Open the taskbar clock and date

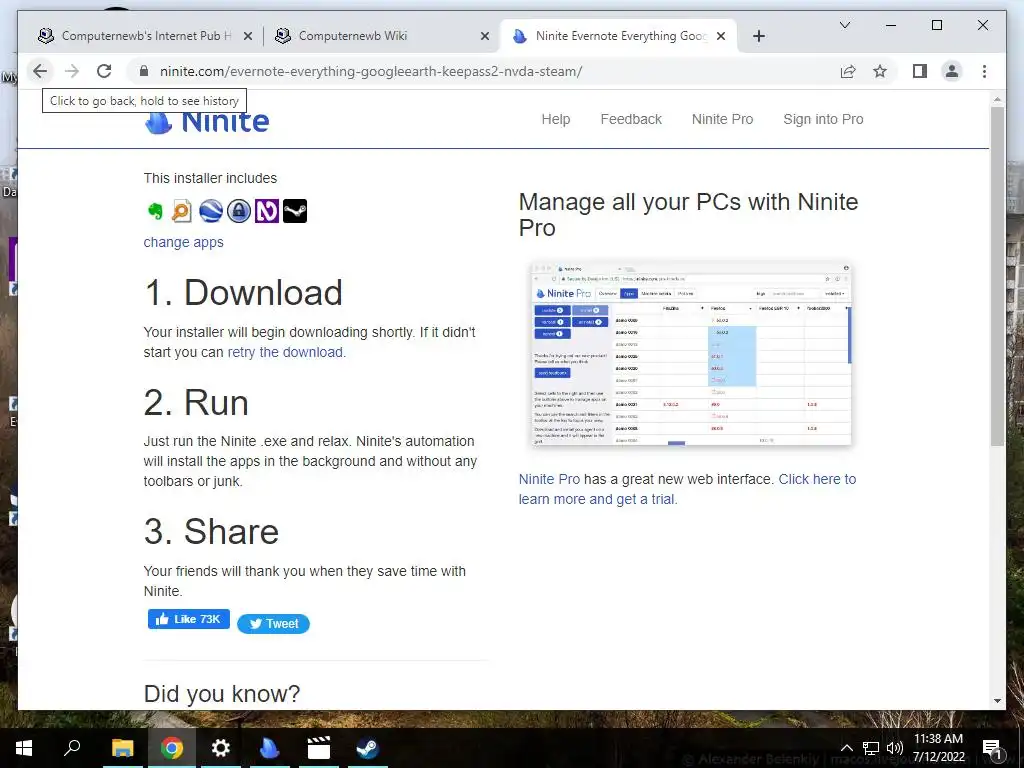click(938, 748)
